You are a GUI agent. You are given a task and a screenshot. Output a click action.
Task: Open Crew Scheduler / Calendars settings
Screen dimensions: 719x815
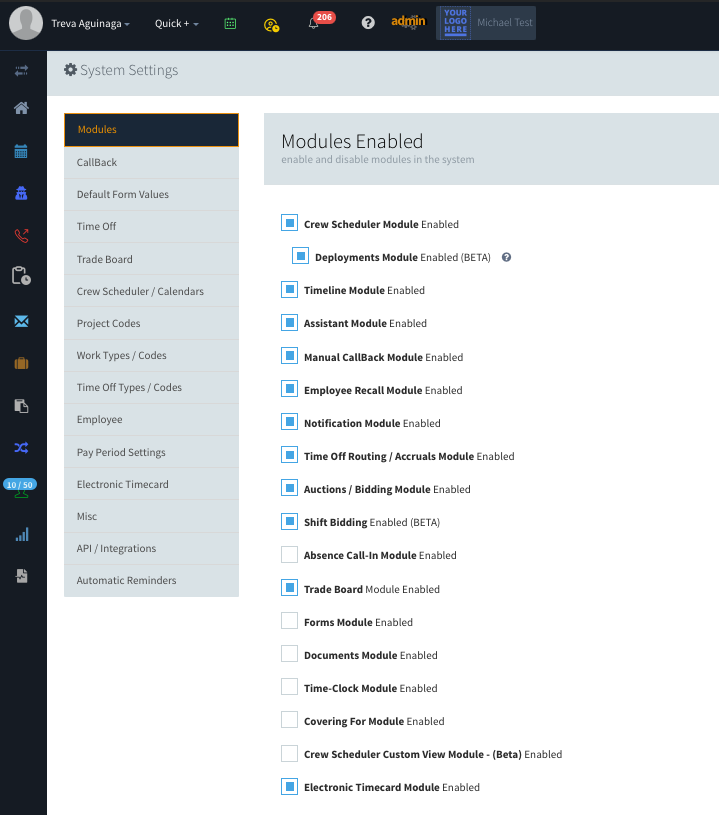151,291
